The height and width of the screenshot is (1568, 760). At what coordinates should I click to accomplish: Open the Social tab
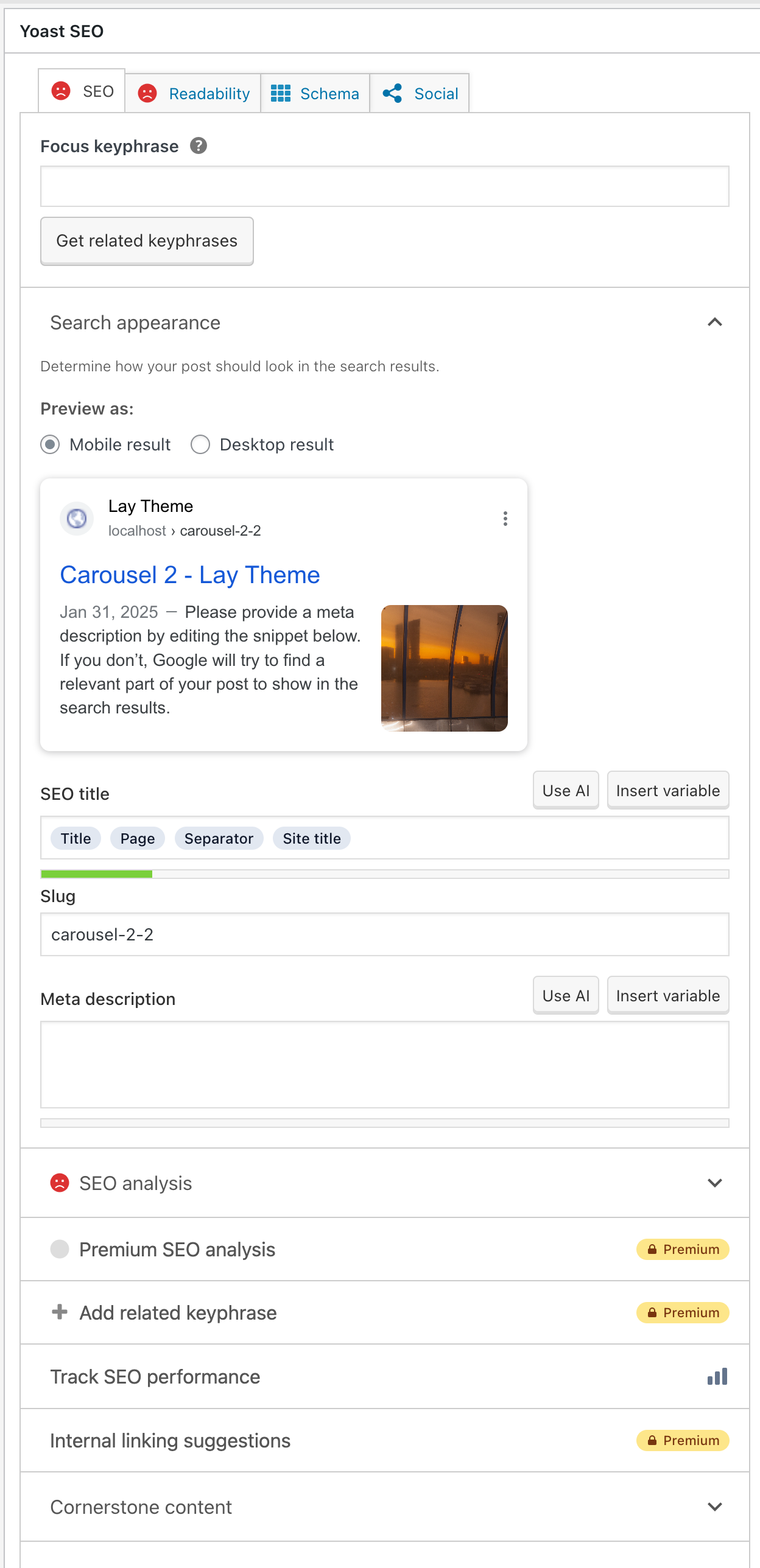coord(420,94)
